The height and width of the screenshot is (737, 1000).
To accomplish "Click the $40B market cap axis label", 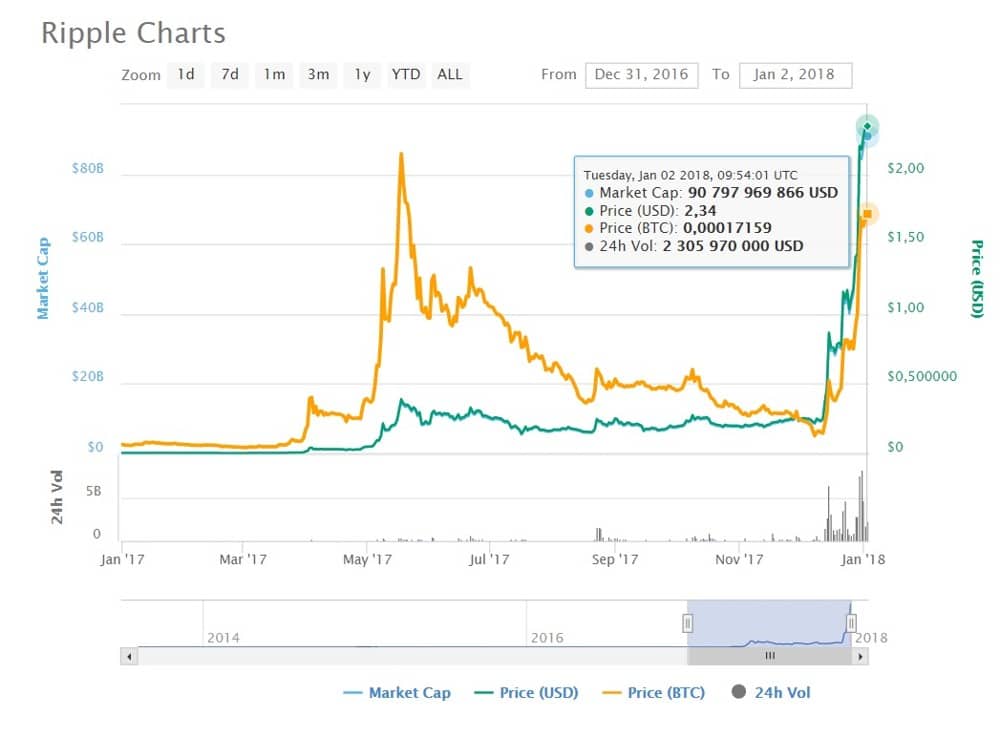I will tap(87, 307).
